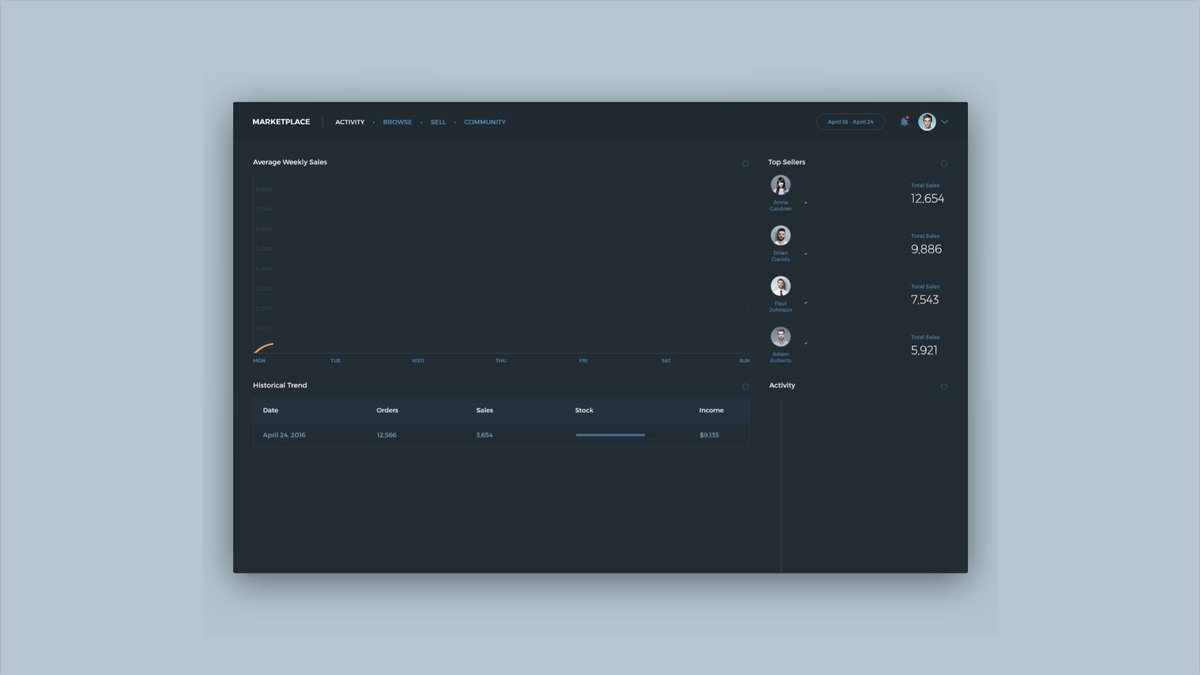Click the MARKETPLACE logo
This screenshot has width=1200, height=675.
280,121
